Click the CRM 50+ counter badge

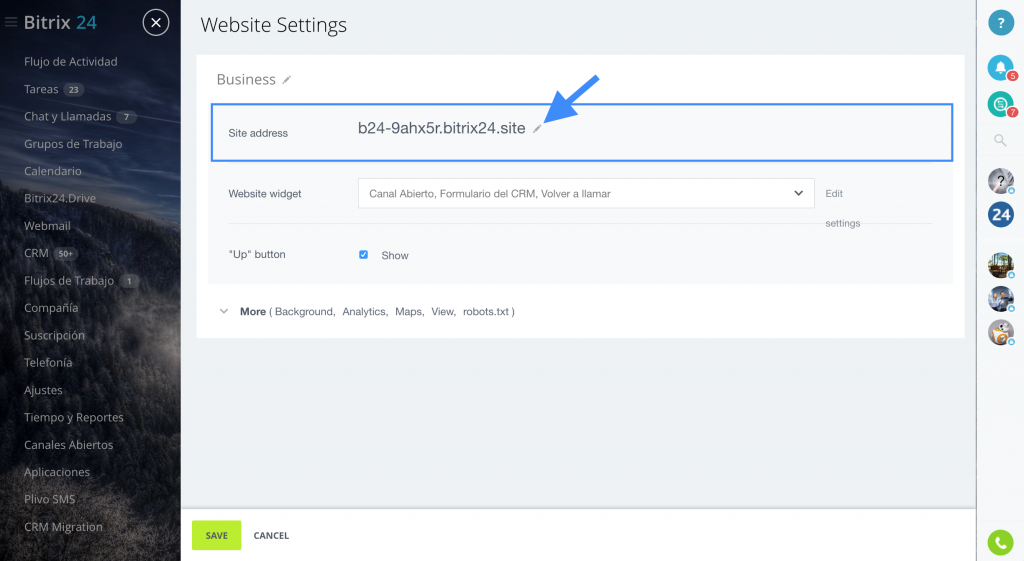pos(65,253)
